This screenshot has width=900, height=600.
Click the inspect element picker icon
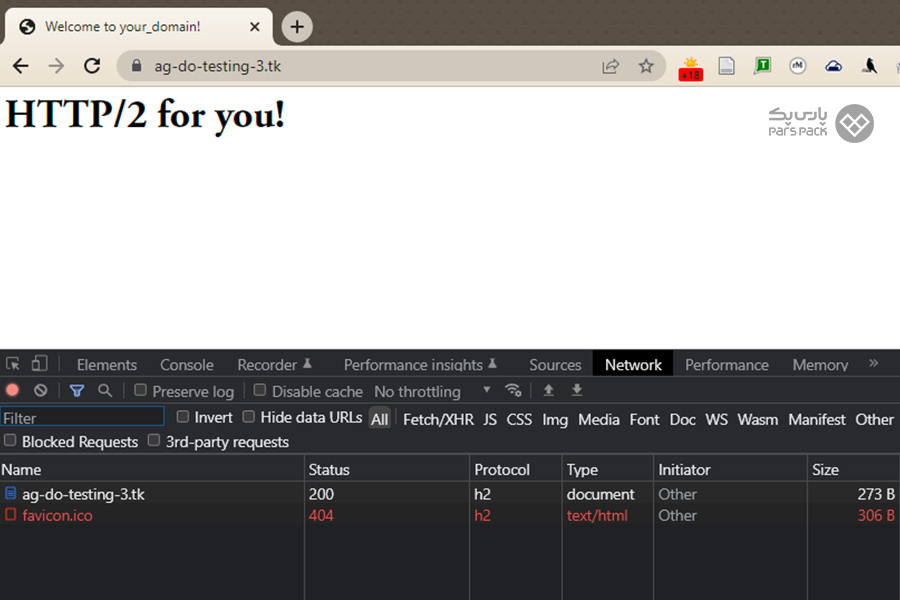click(13, 364)
